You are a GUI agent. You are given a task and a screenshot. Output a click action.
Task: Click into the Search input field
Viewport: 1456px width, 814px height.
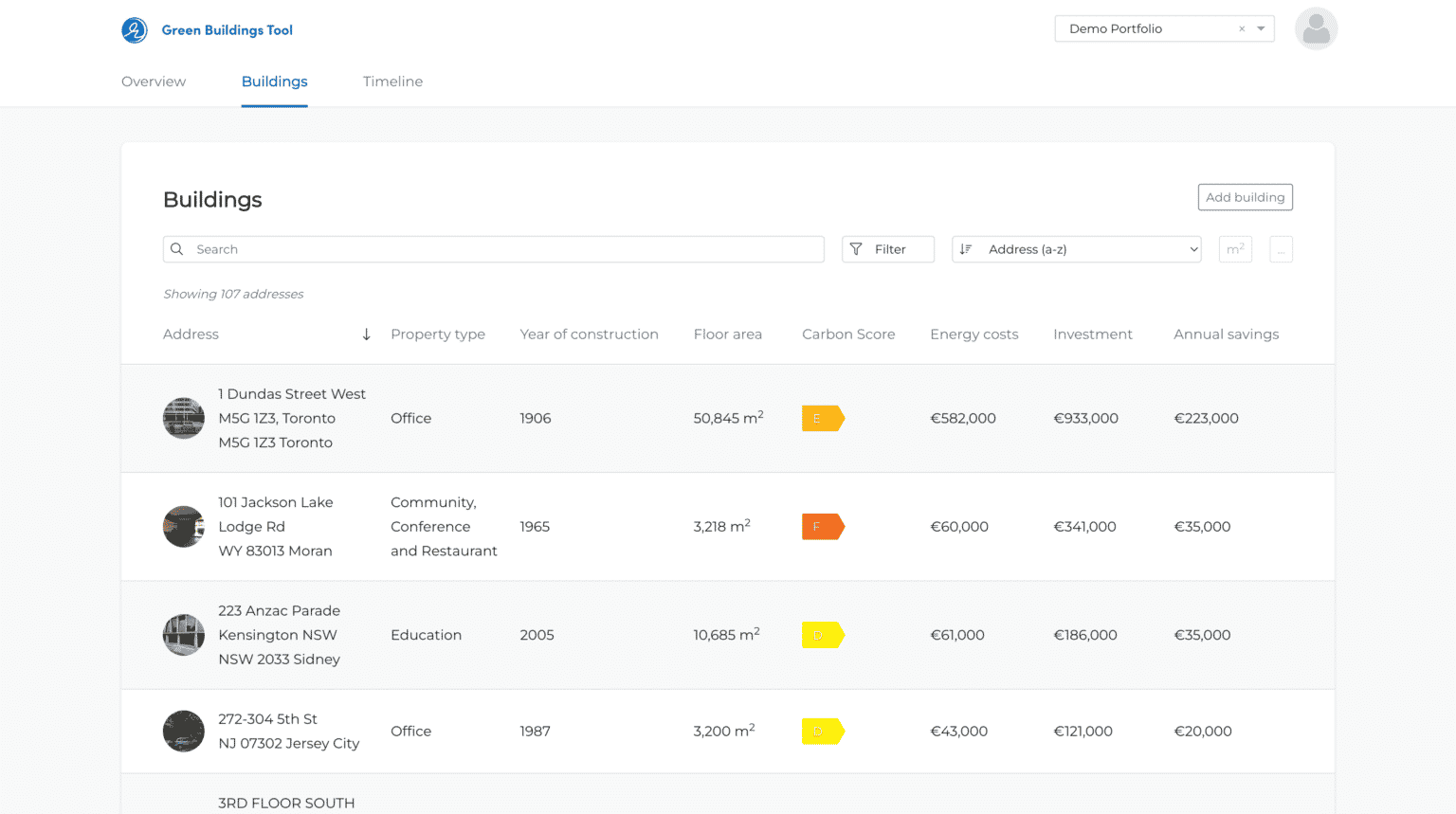coord(494,249)
